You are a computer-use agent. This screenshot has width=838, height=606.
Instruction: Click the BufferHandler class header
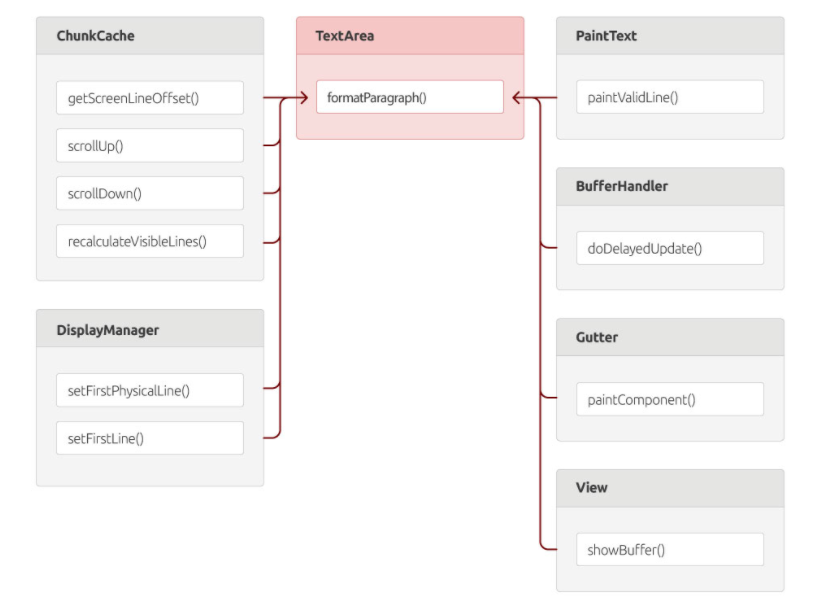670,186
